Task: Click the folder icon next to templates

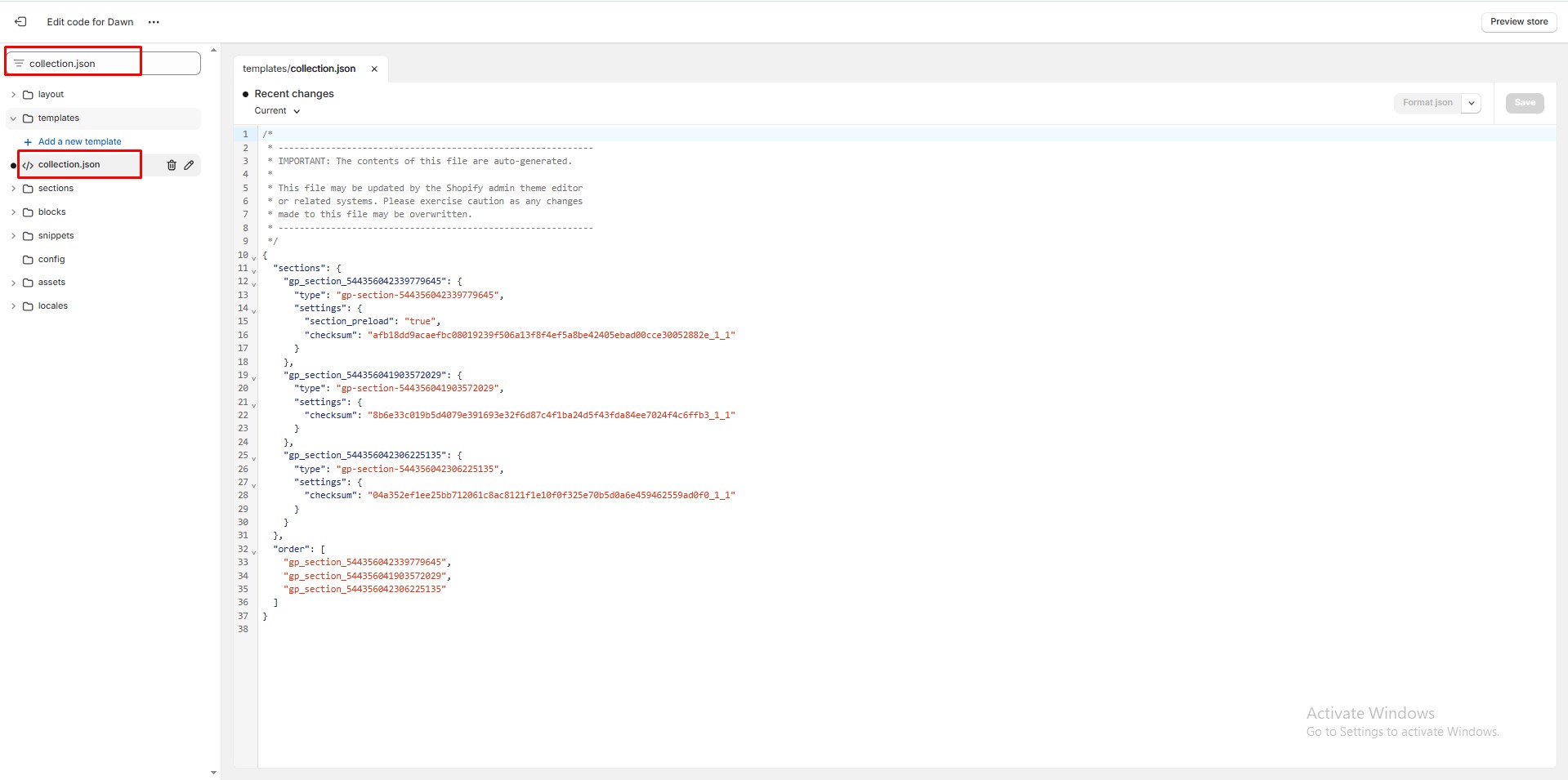Action: tap(27, 118)
